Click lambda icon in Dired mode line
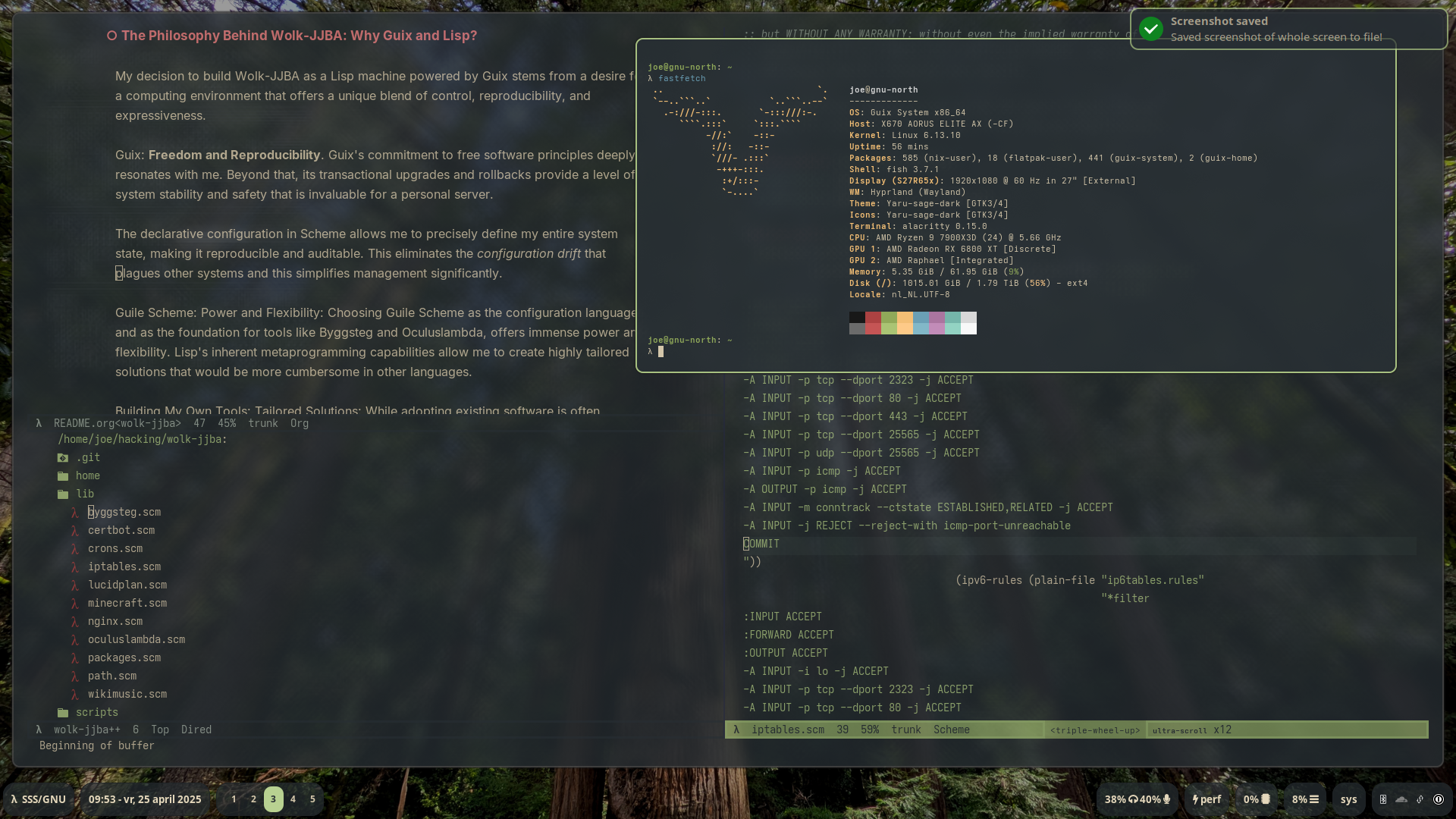The width and height of the screenshot is (1456, 819). tap(39, 730)
